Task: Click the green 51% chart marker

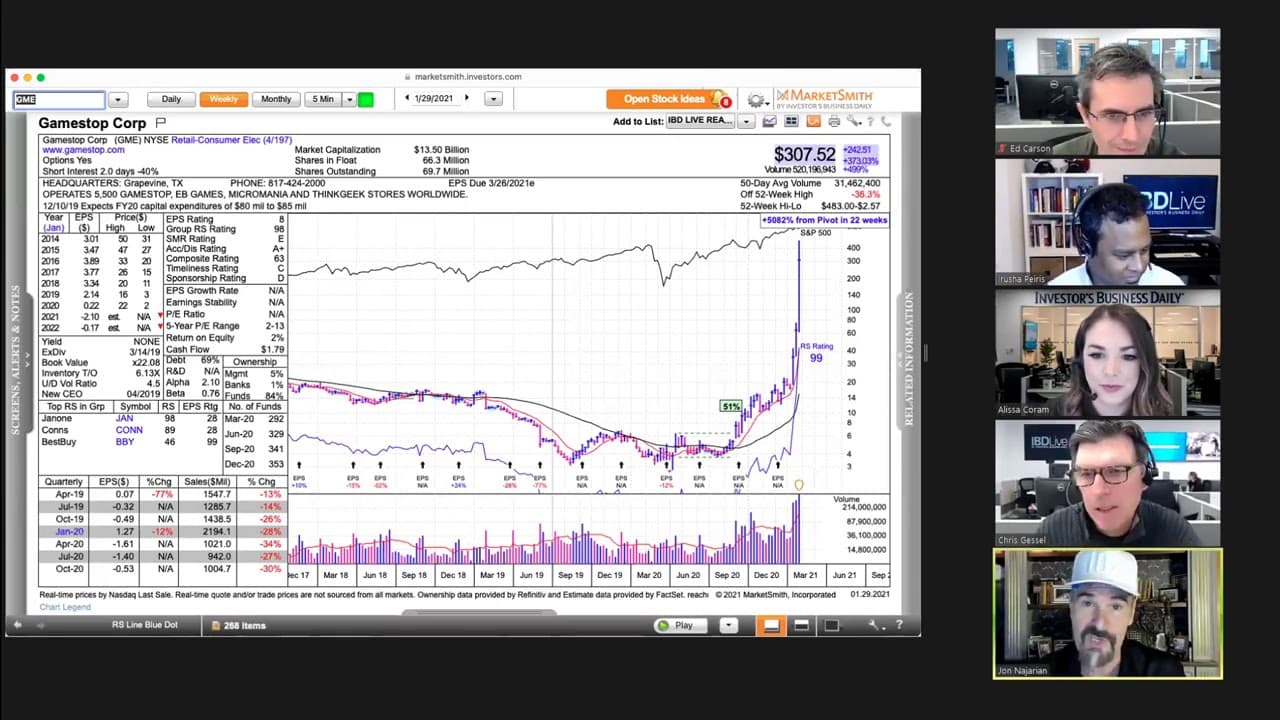Action: [730, 406]
